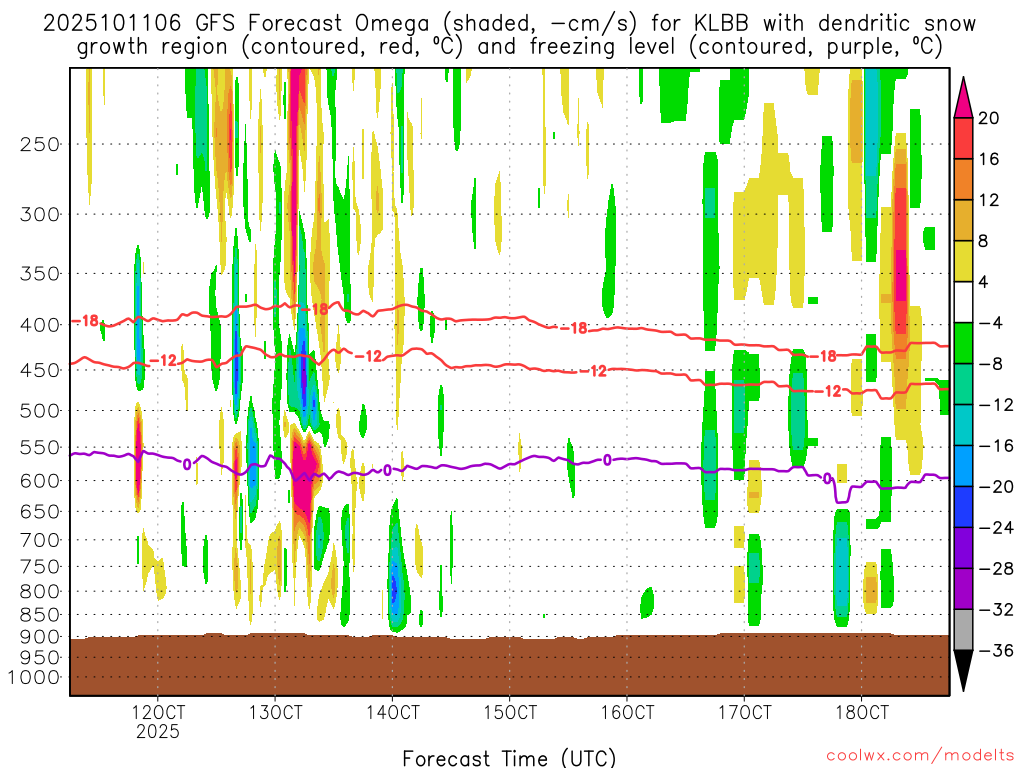This screenshot has width=1024, height=768.
Task: Click the red -18 contour label near 130CT
Action: [317, 309]
